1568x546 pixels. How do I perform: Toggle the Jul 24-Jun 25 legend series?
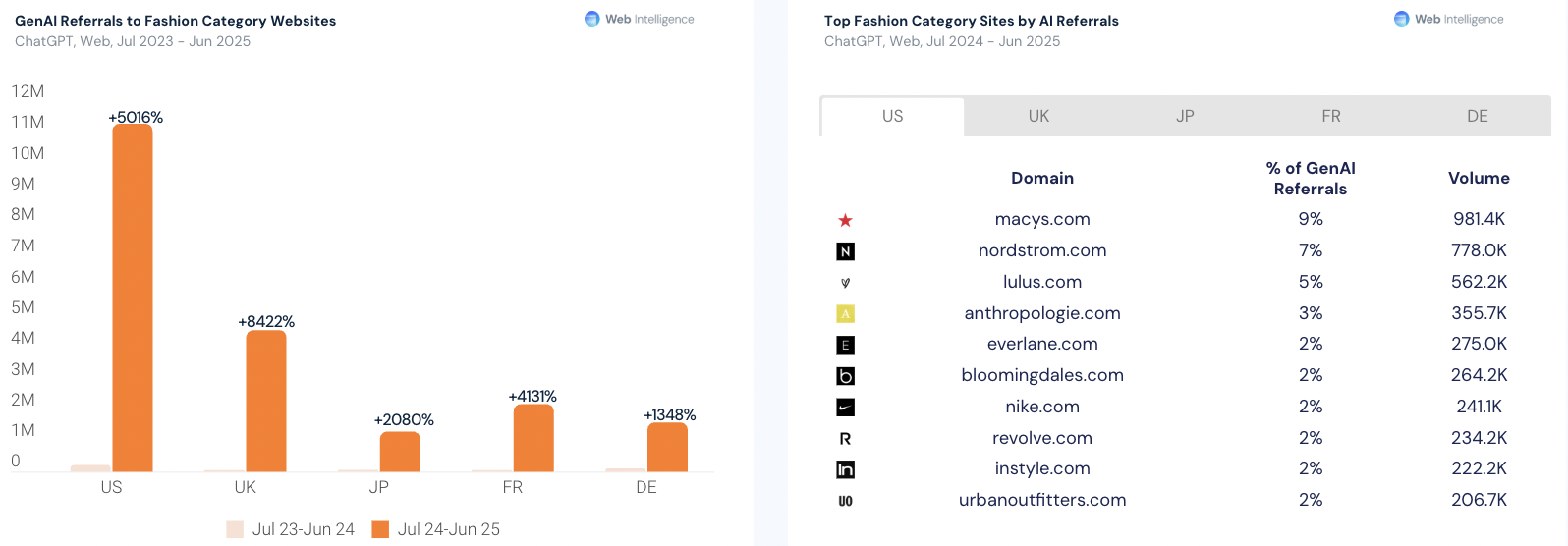(x=436, y=529)
